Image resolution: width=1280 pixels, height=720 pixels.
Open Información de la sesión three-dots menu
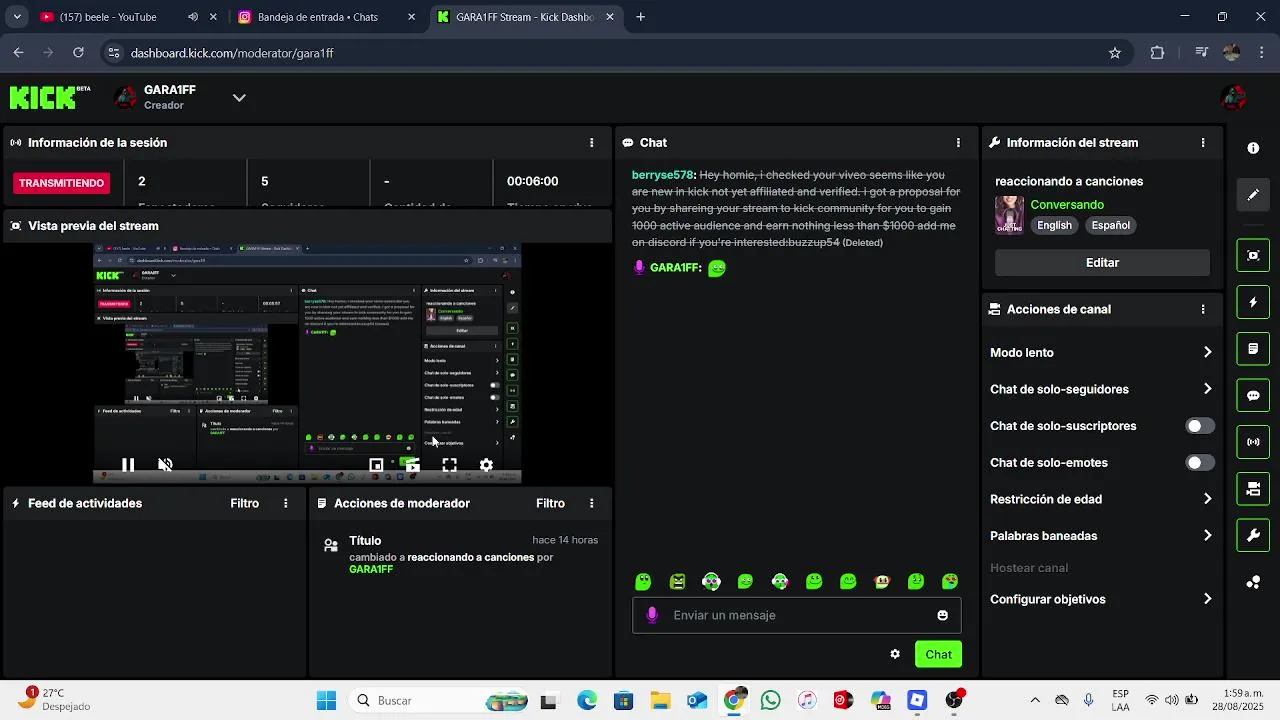pos(591,143)
